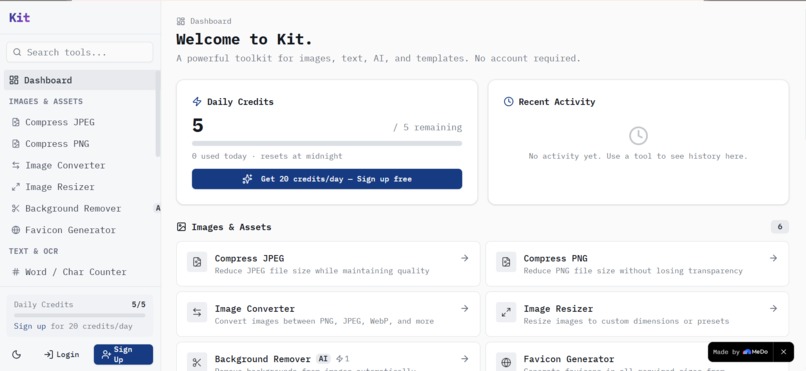Click '0 used today · resets at midnight' text

pos(267,156)
